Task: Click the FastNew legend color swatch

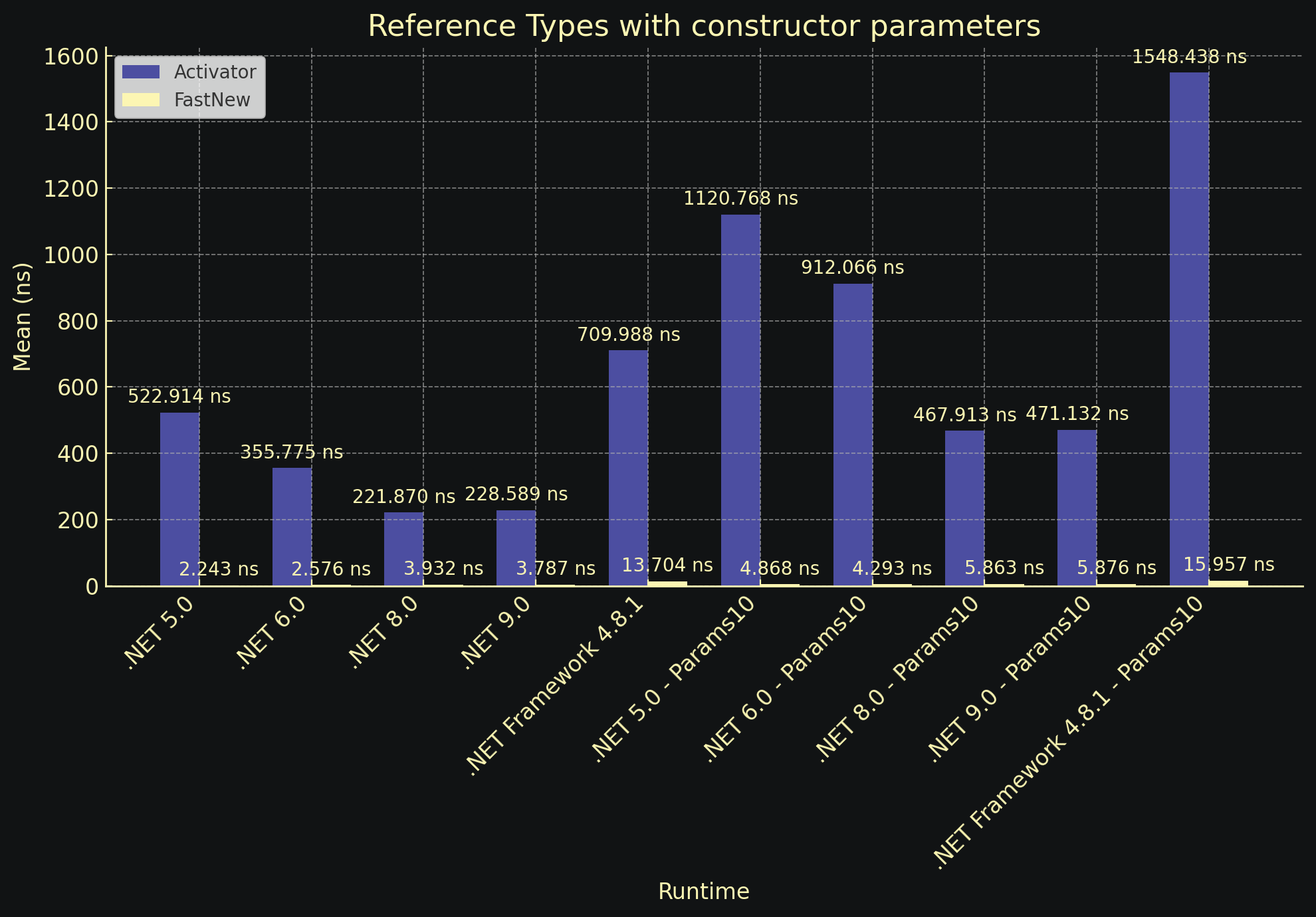Action: coord(141,100)
